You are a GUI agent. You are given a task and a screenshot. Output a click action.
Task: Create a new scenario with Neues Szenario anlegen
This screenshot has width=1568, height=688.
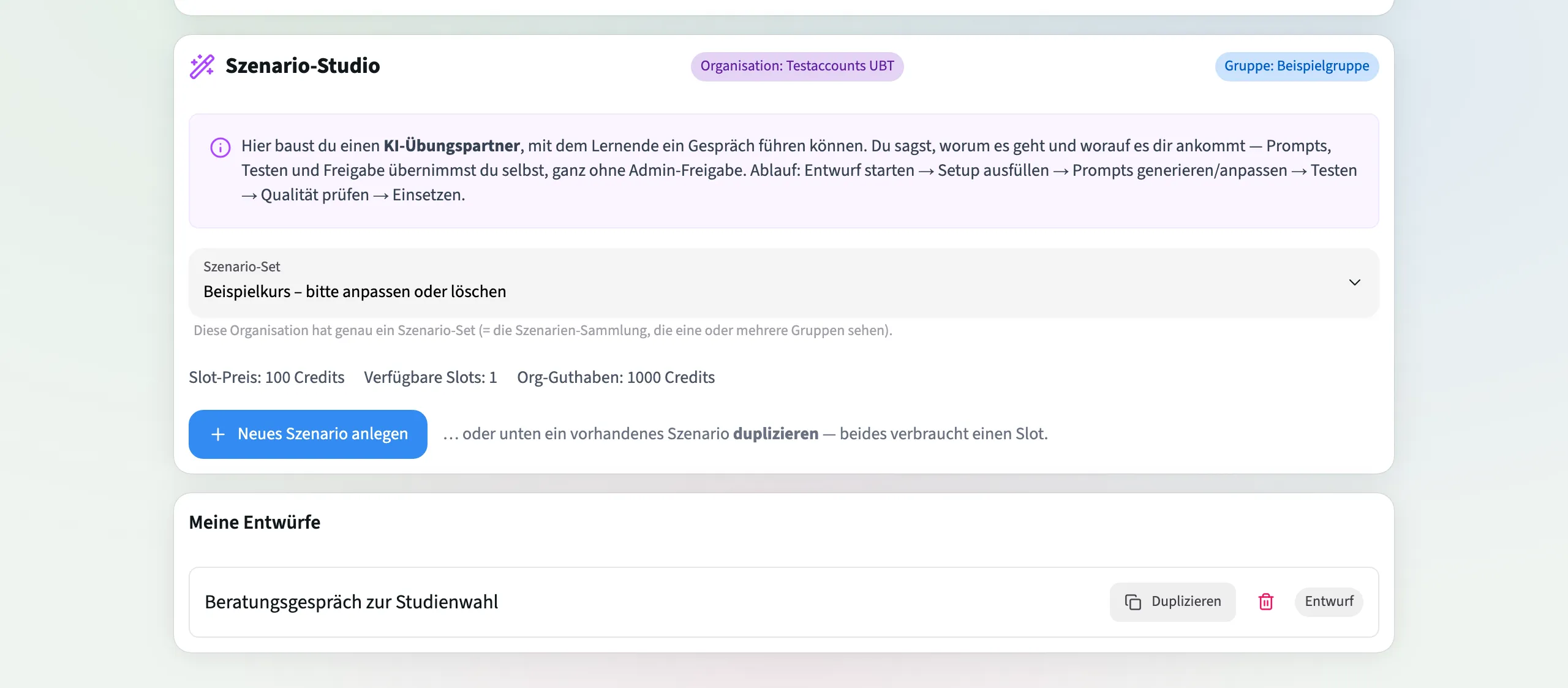[x=308, y=434]
